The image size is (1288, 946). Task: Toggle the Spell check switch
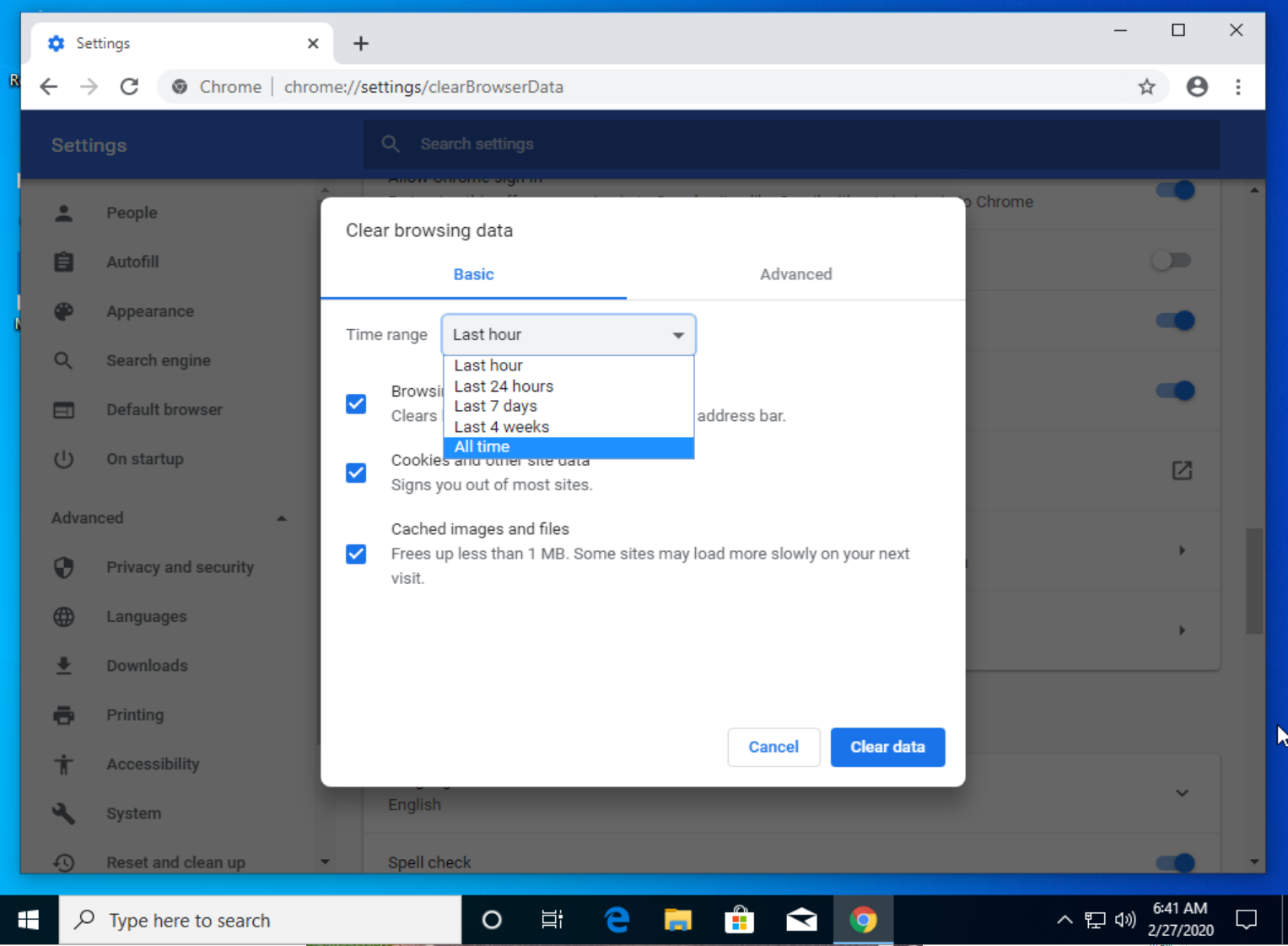point(1174,862)
